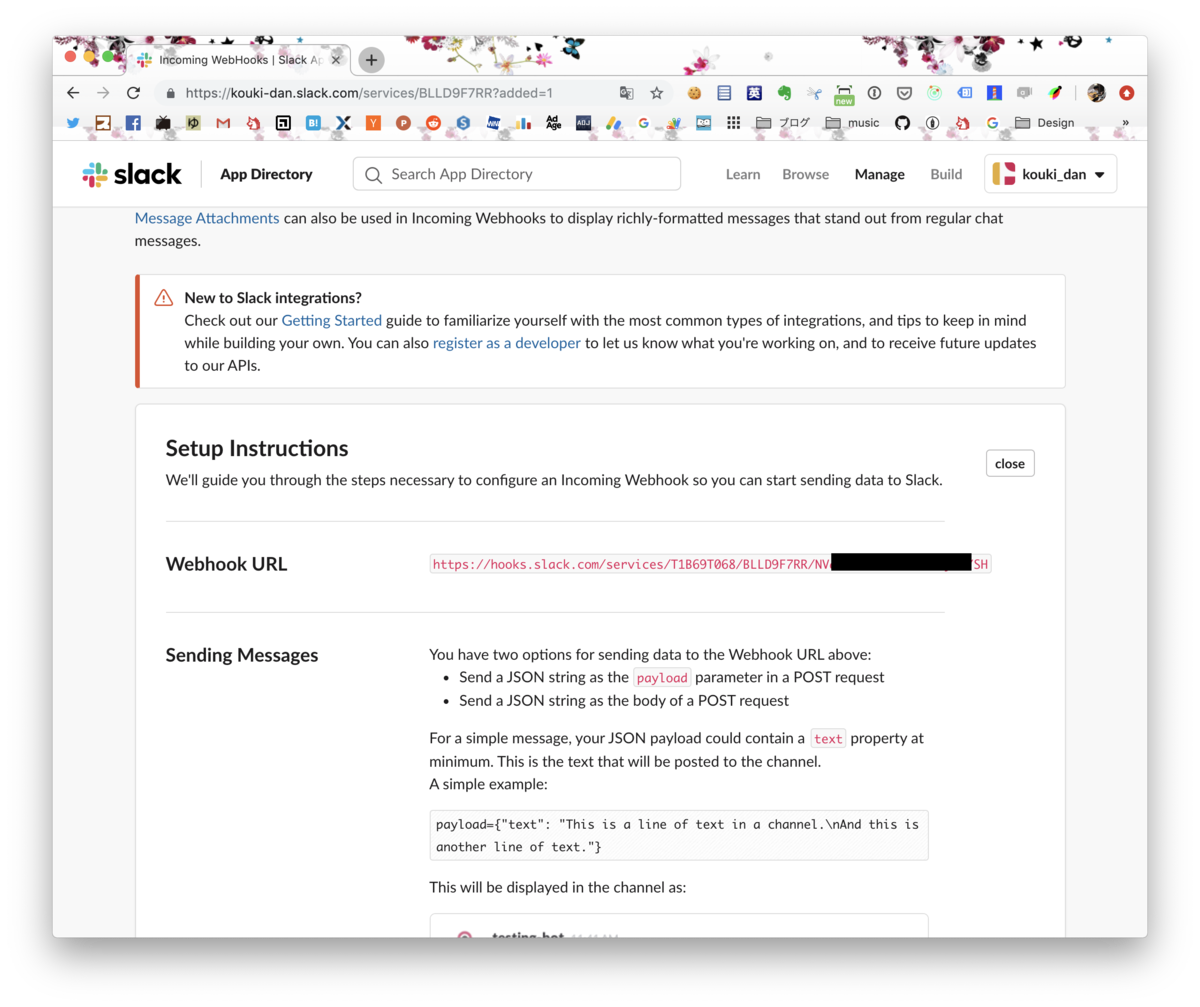1200x1007 pixels.
Task: Open the cookie extension icon
Action: (x=694, y=92)
